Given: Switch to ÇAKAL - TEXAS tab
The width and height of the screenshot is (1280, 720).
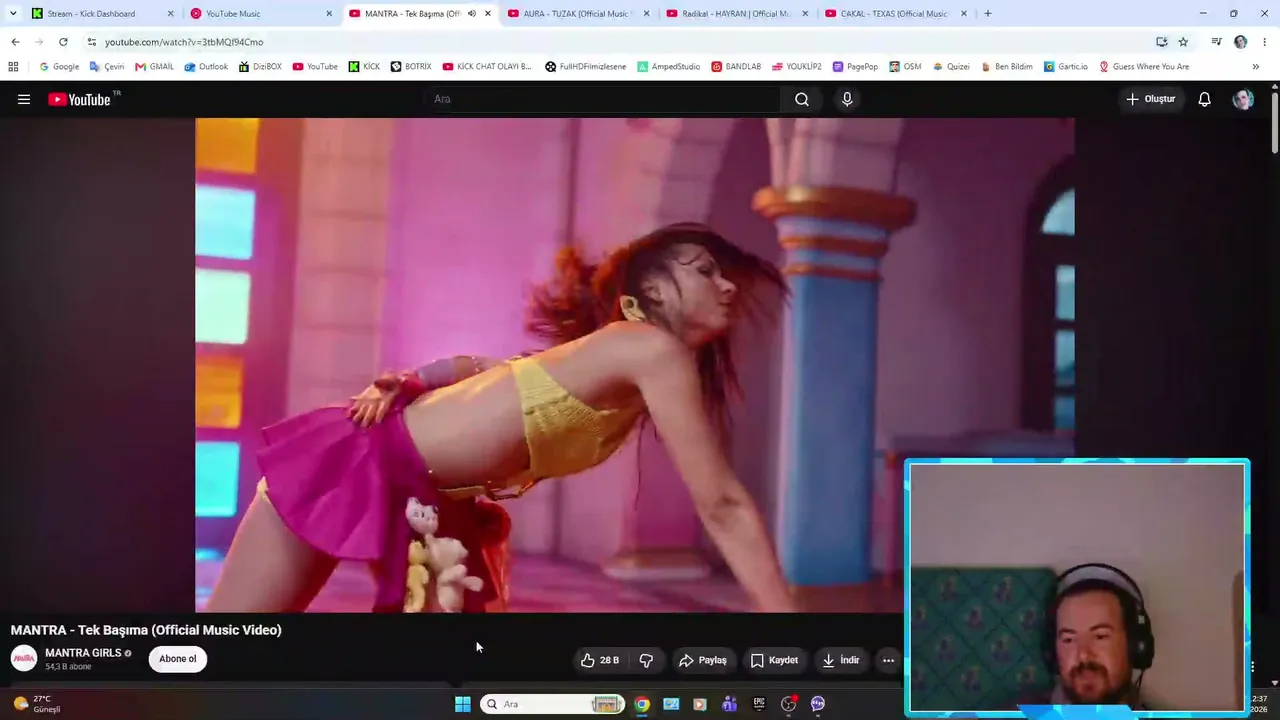Looking at the screenshot, I should pyautogui.click(x=897, y=14).
